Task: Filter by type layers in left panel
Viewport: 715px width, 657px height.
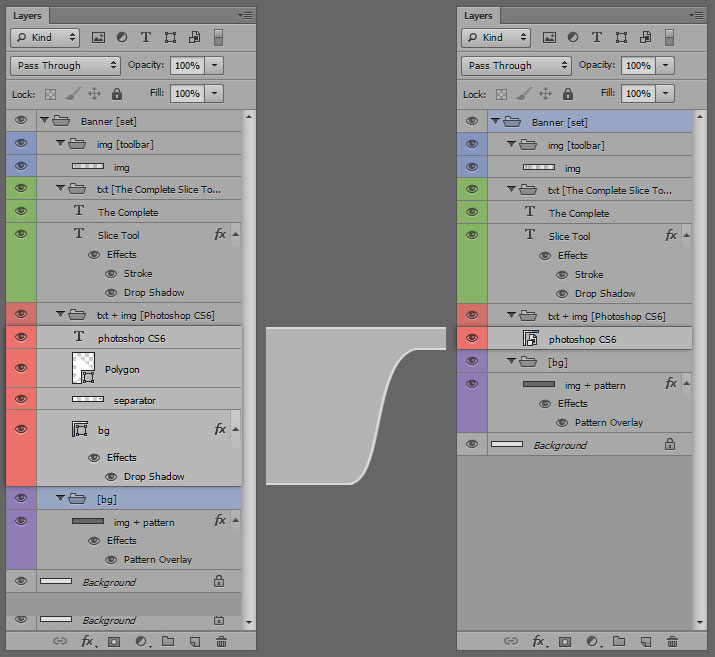Action: [x=145, y=37]
